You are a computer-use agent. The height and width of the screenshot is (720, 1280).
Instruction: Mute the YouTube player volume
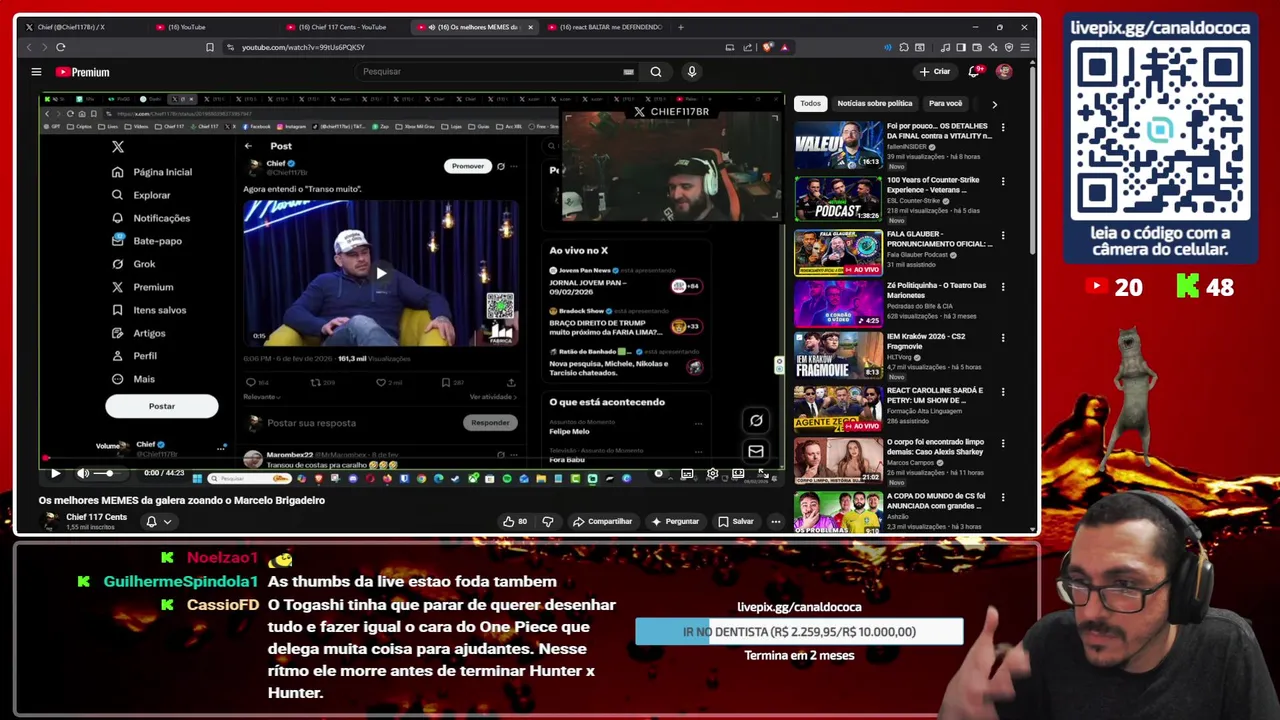(x=83, y=473)
